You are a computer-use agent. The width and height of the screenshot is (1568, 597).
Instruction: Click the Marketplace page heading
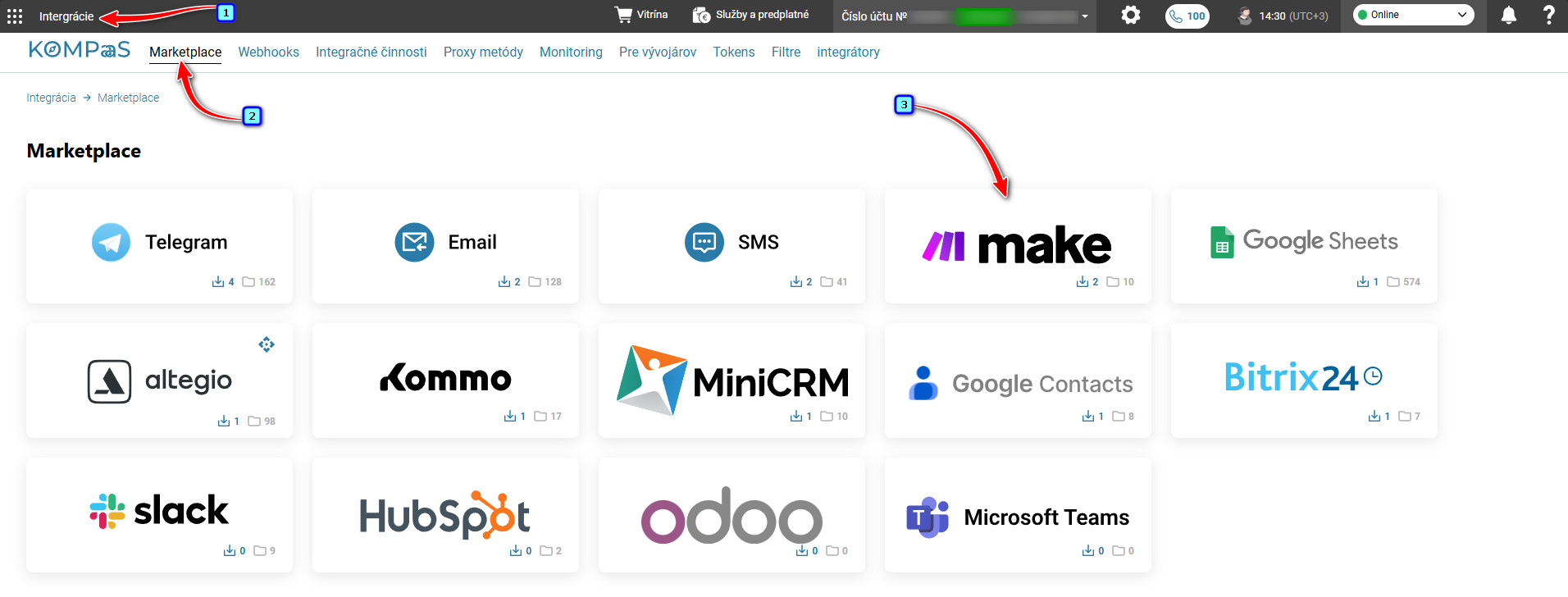(84, 151)
